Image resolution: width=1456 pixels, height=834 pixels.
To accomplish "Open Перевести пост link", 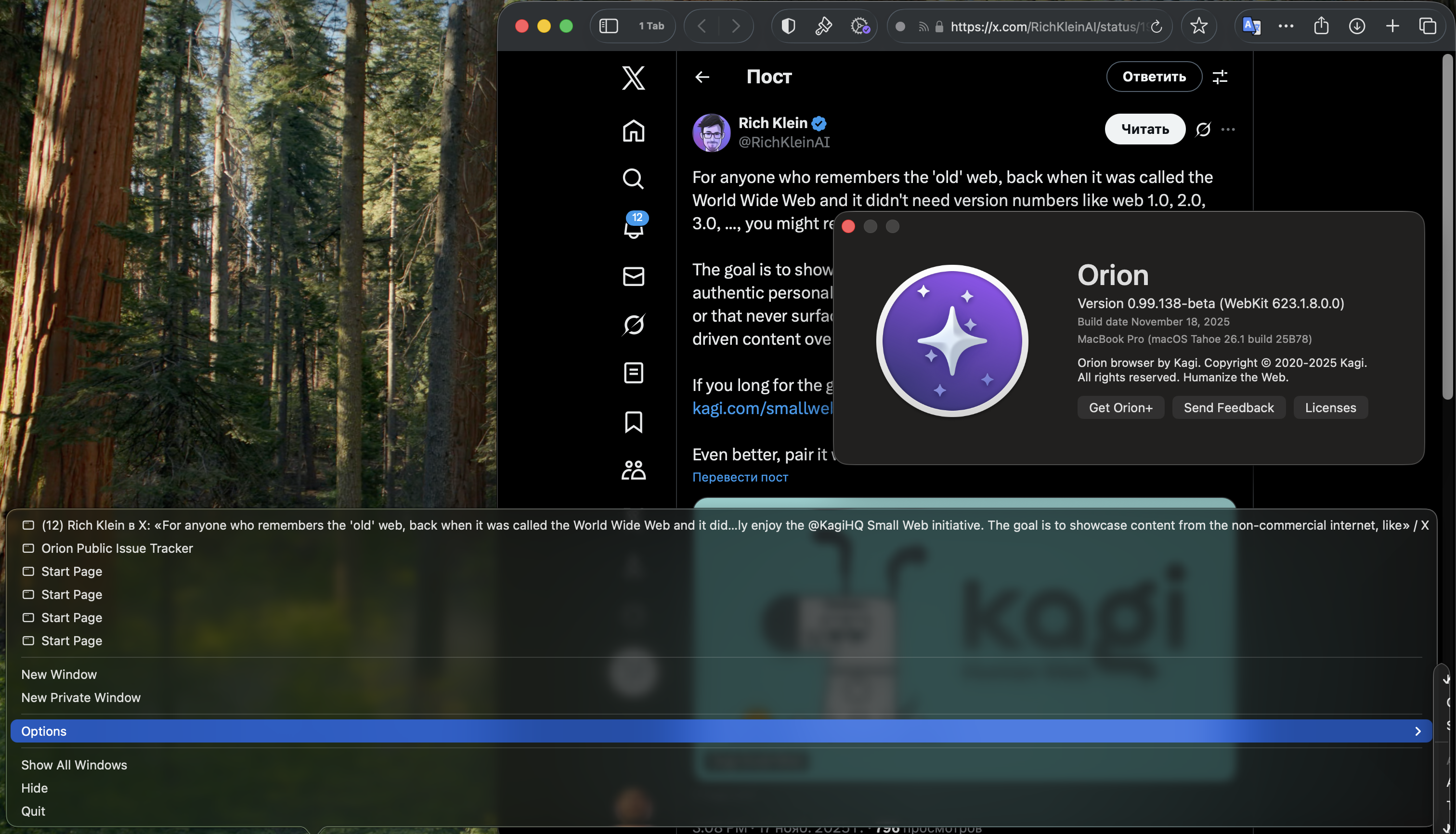I will (740, 477).
